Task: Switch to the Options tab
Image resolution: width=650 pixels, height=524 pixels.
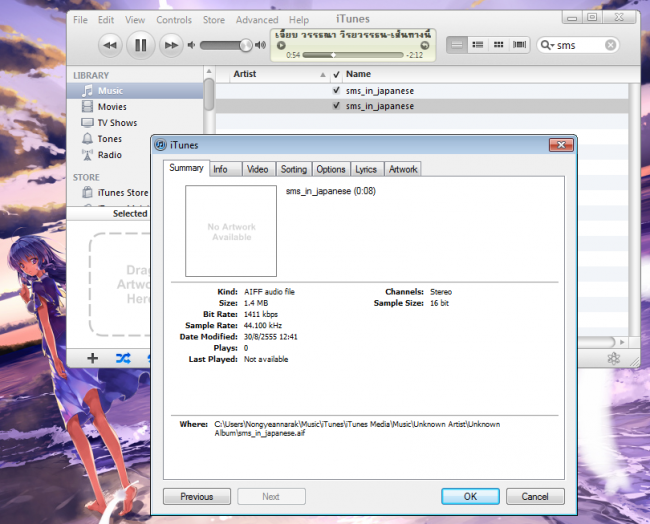Action: click(331, 169)
